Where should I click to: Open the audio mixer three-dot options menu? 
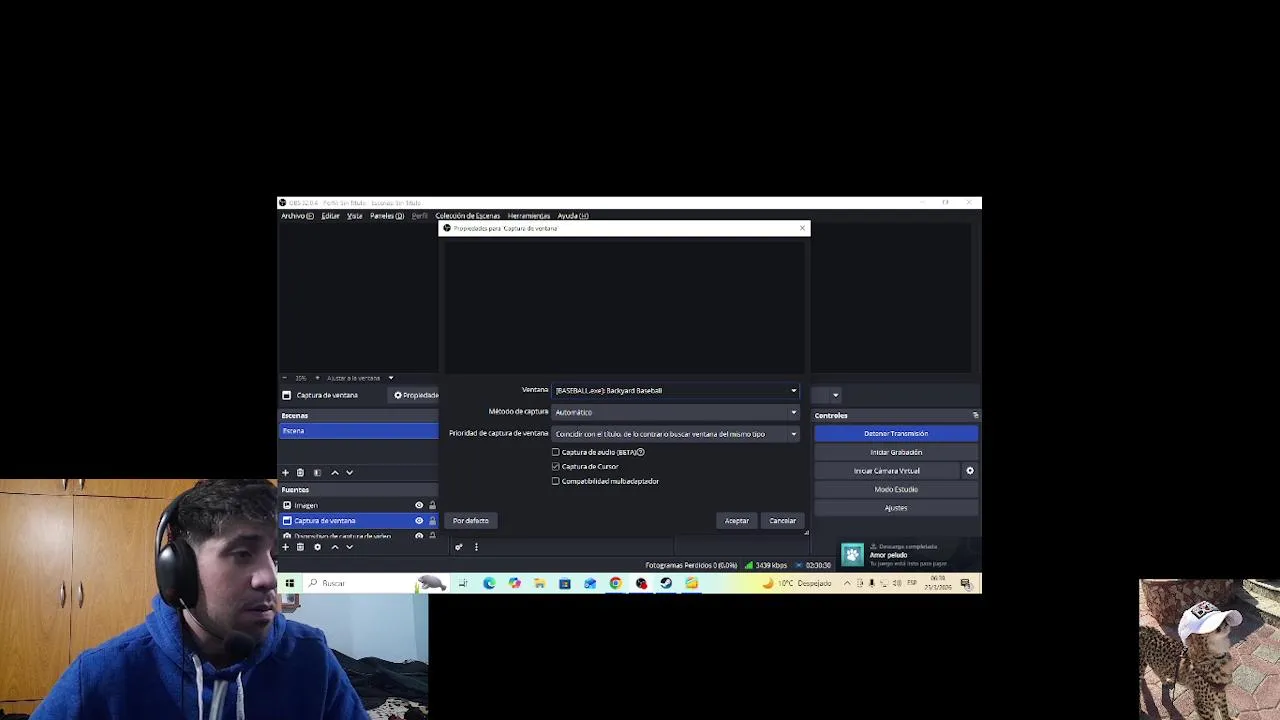476,547
